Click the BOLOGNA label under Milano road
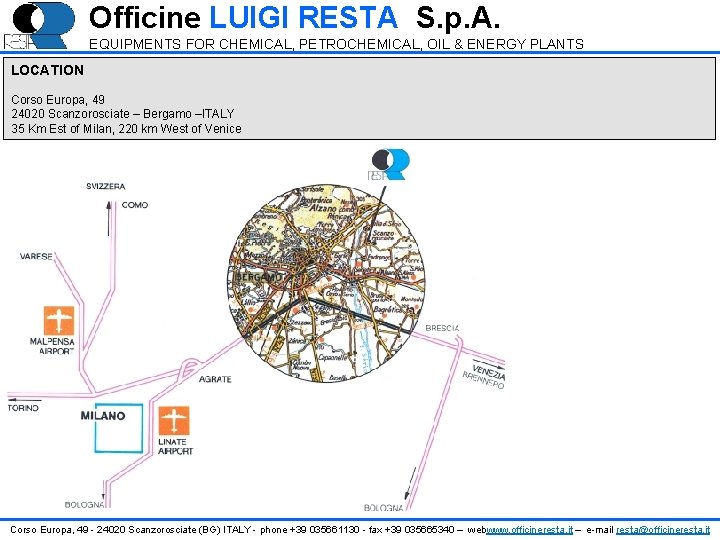 click(x=84, y=505)
